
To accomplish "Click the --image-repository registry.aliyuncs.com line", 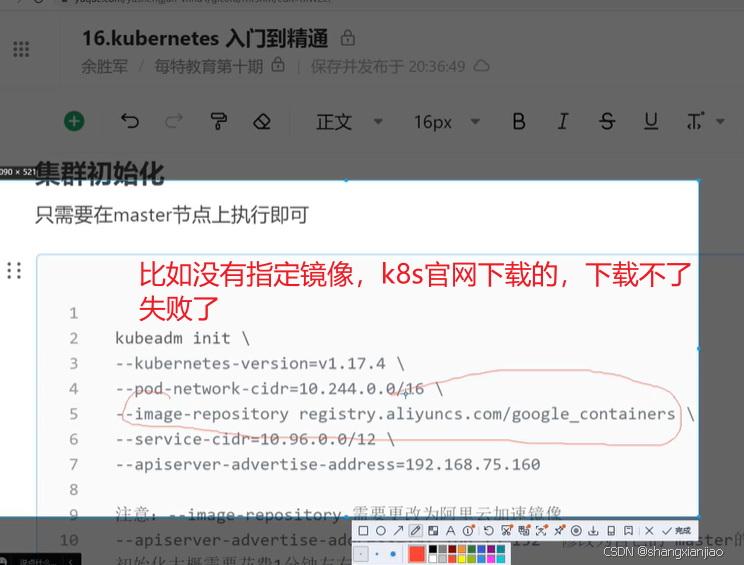I will coord(405,414).
